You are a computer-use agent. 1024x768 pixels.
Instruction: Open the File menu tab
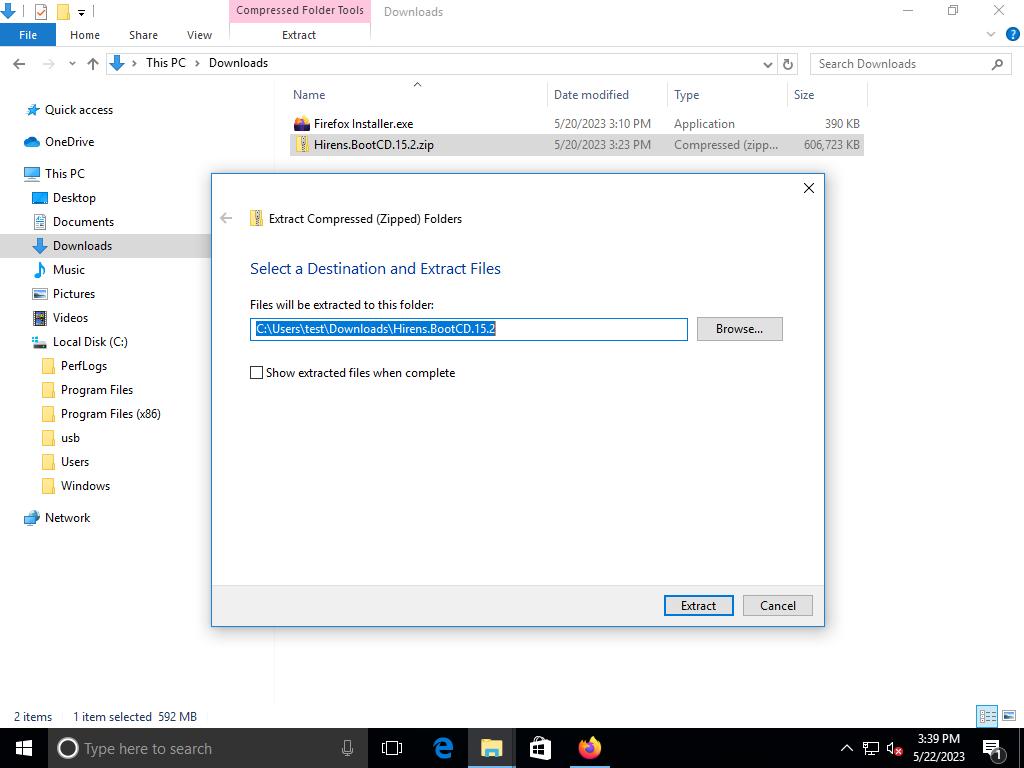tap(28, 35)
